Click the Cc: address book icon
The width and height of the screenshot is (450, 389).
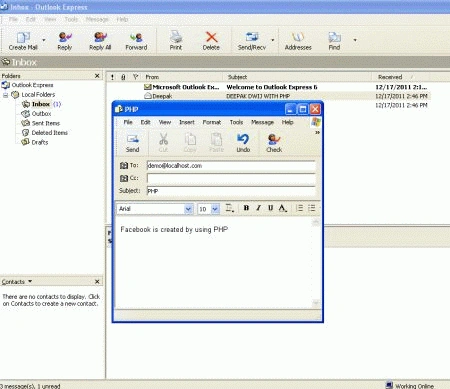pos(124,178)
